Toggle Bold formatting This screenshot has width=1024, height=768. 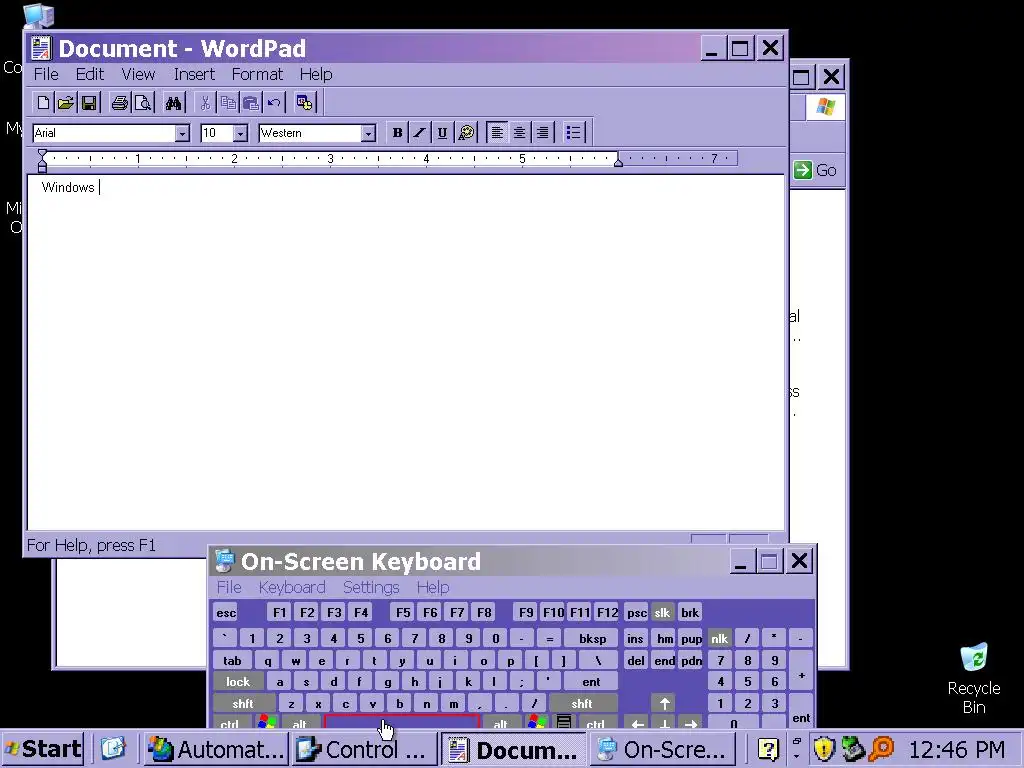tap(397, 133)
